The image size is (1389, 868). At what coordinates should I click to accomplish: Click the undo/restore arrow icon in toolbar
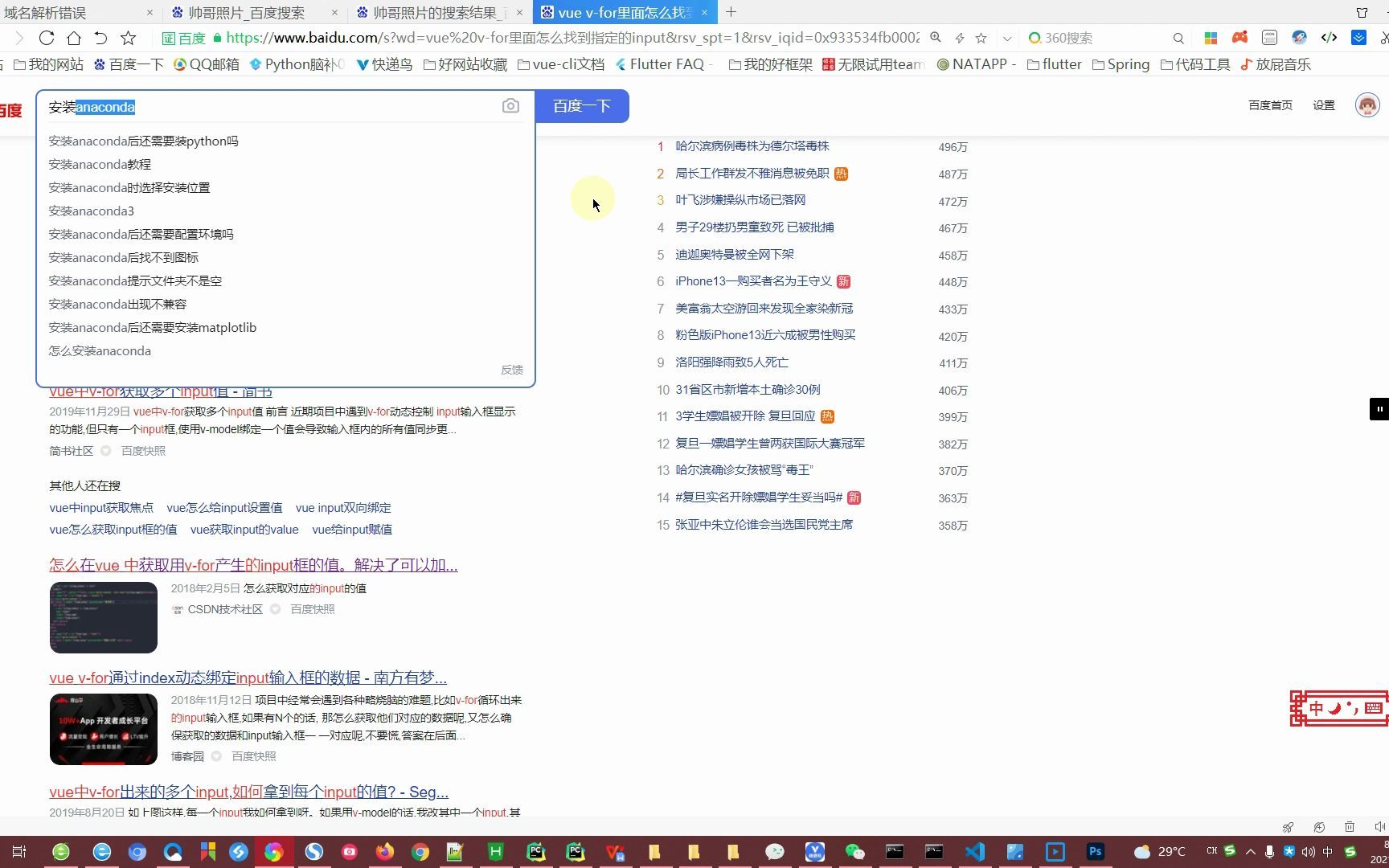click(100, 38)
